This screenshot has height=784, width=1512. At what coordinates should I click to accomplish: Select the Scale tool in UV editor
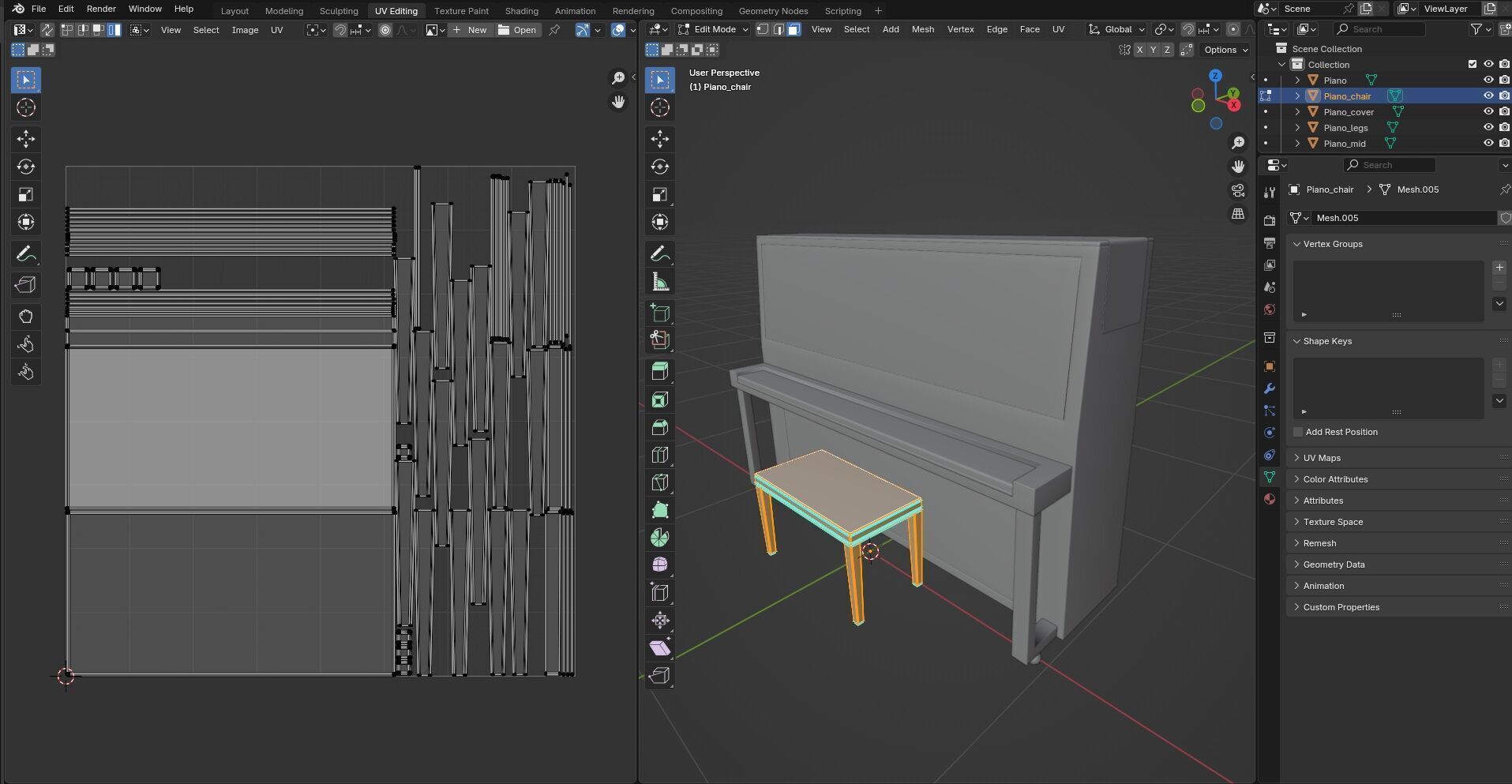26,194
